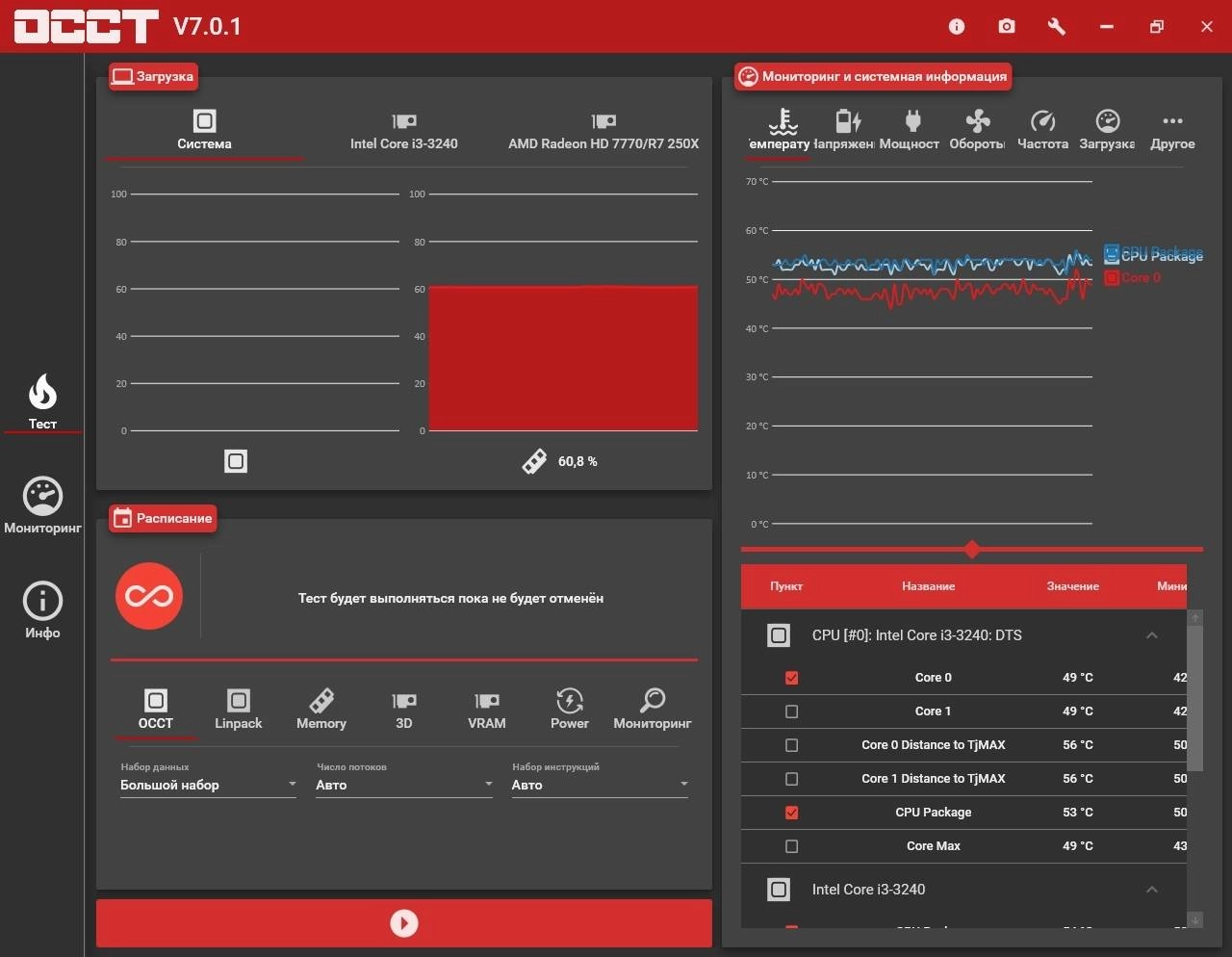The height and width of the screenshot is (957, 1232).
Task: Switch to power (Мощность) monitoring tab
Action: (910, 130)
